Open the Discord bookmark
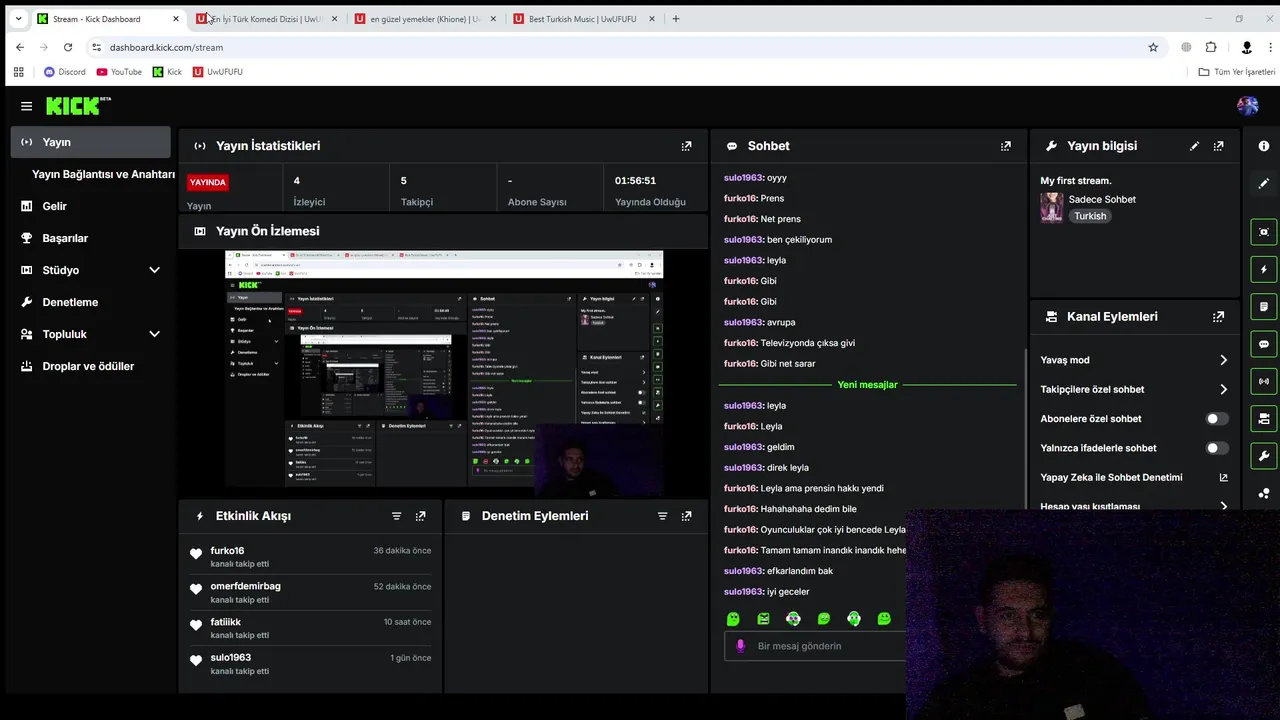The image size is (1280, 720). point(64,72)
